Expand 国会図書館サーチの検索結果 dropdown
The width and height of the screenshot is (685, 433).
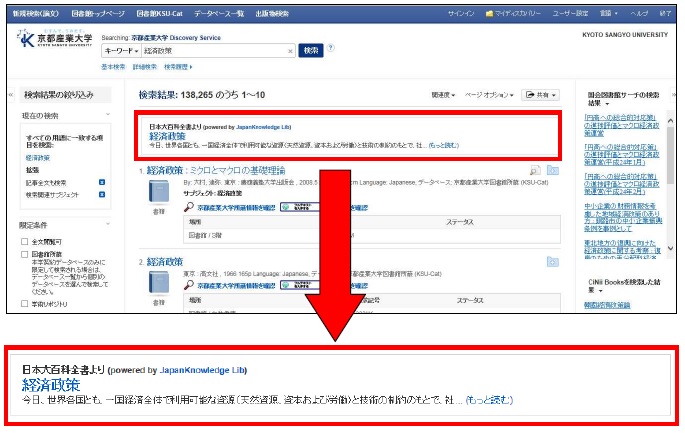607,104
